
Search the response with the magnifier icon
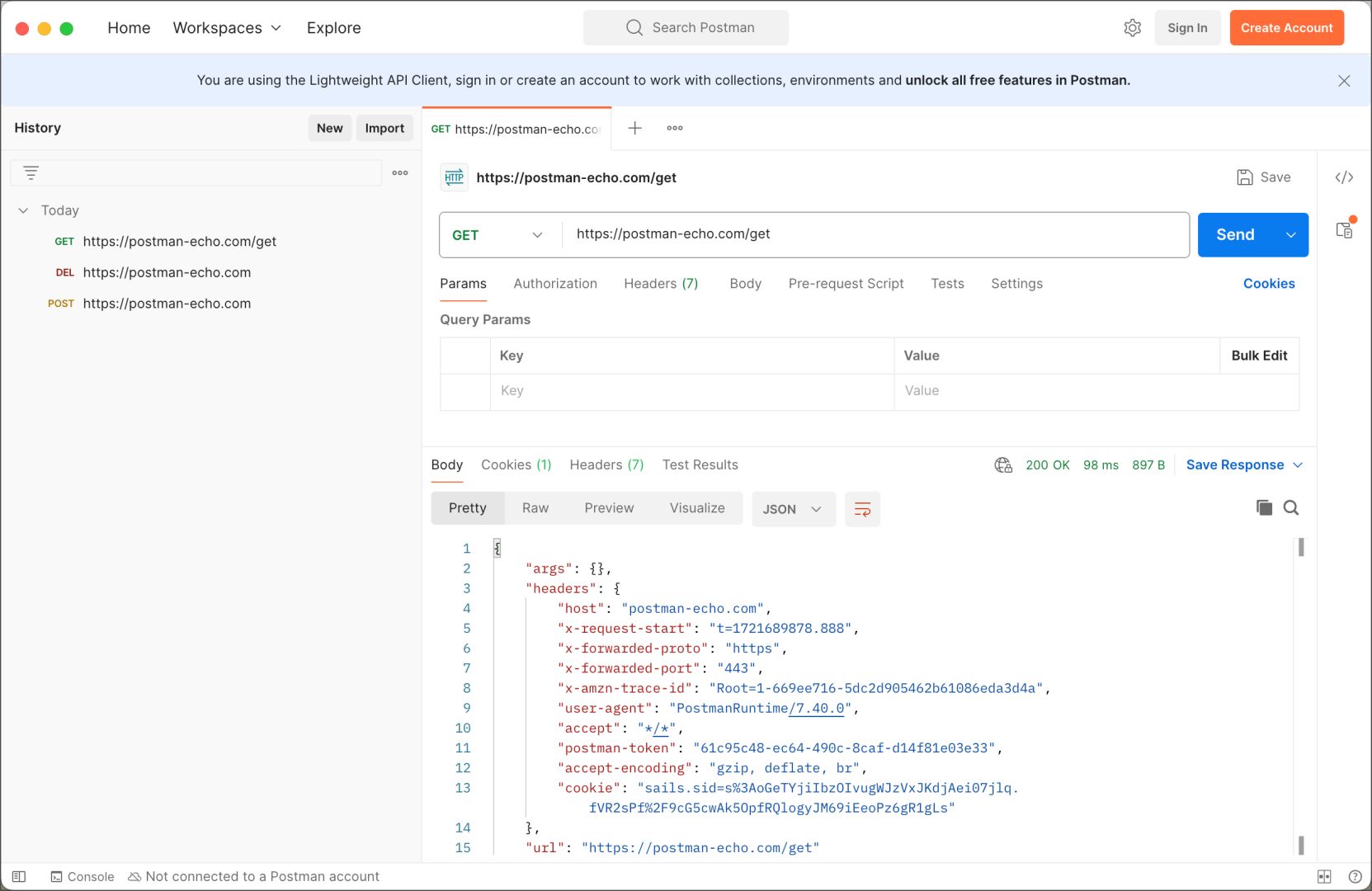1291,508
